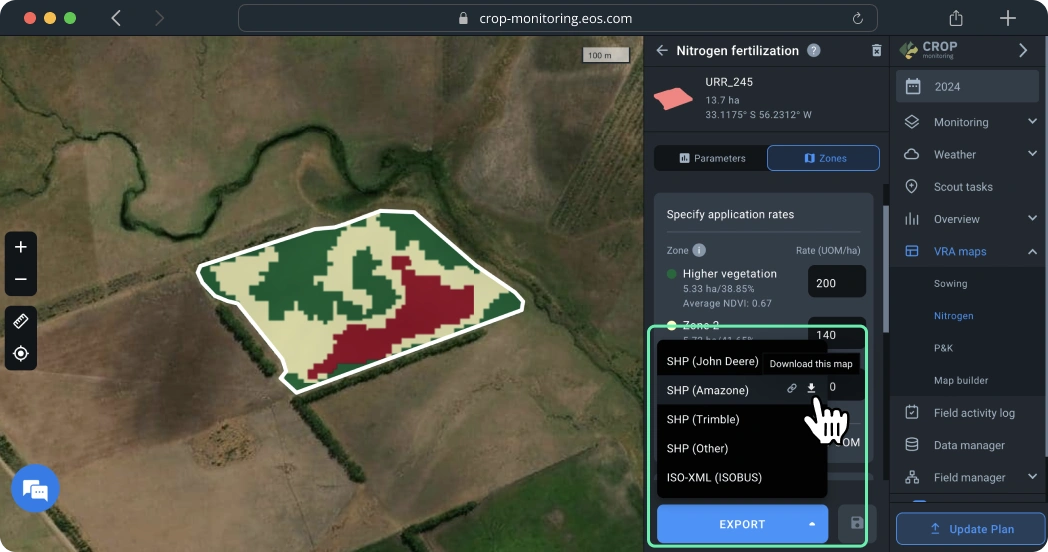Delete the map with trash icon
The height and width of the screenshot is (552, 1048).
coord(876,51)
